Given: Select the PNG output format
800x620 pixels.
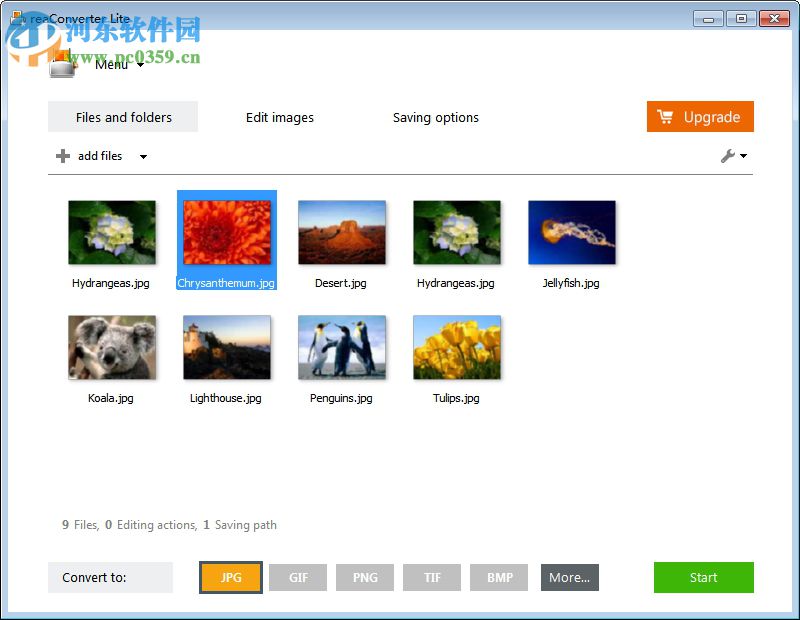Looking at the screenshot, I should pos(364,577).
